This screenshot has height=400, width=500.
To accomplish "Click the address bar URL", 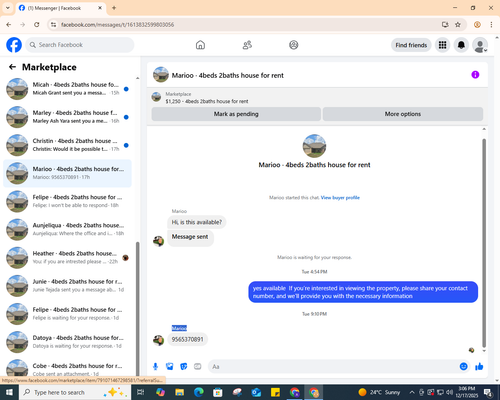I will pyautogui.click(x=117, y=25).
